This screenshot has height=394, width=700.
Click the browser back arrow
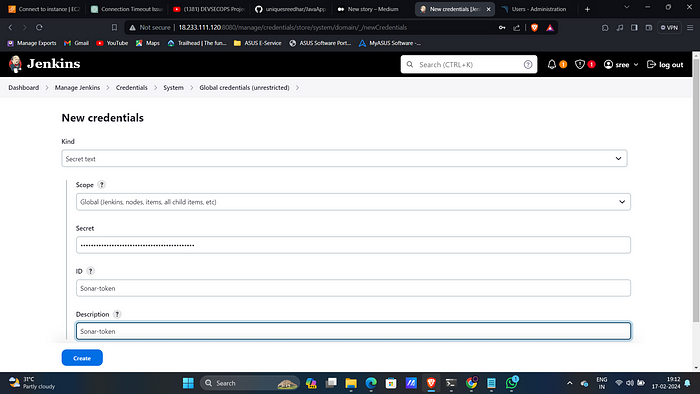click(10, 27)
